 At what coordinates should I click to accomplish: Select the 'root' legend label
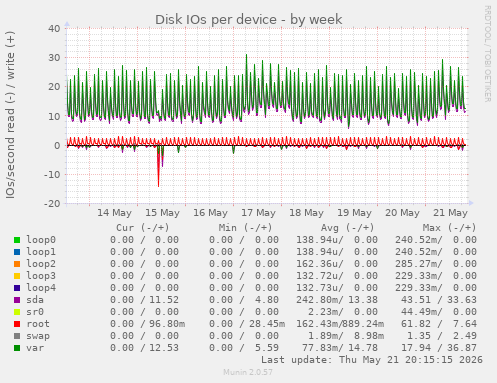(38, 324)
